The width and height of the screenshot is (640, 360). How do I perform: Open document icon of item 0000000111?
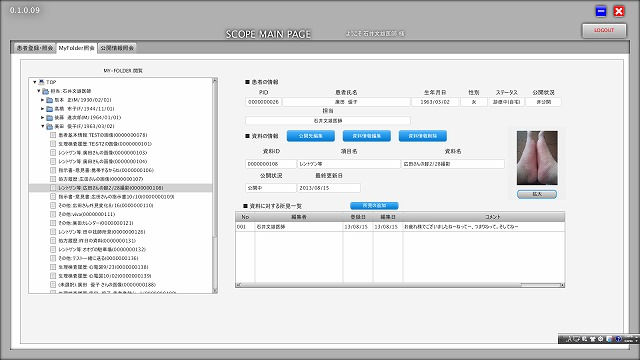[53, 214]
